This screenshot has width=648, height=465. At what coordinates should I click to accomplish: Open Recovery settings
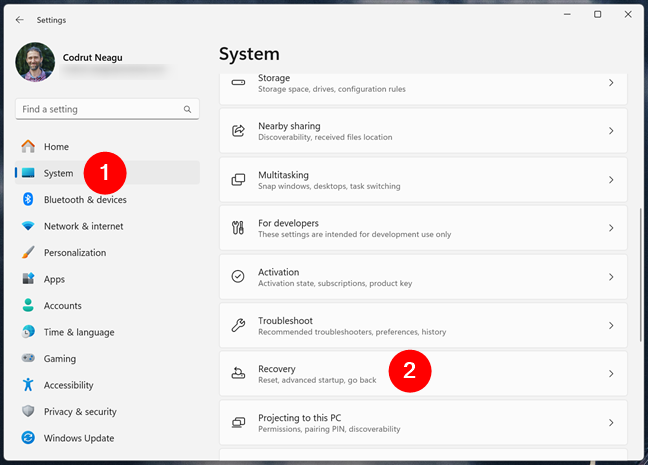point(423,374)
